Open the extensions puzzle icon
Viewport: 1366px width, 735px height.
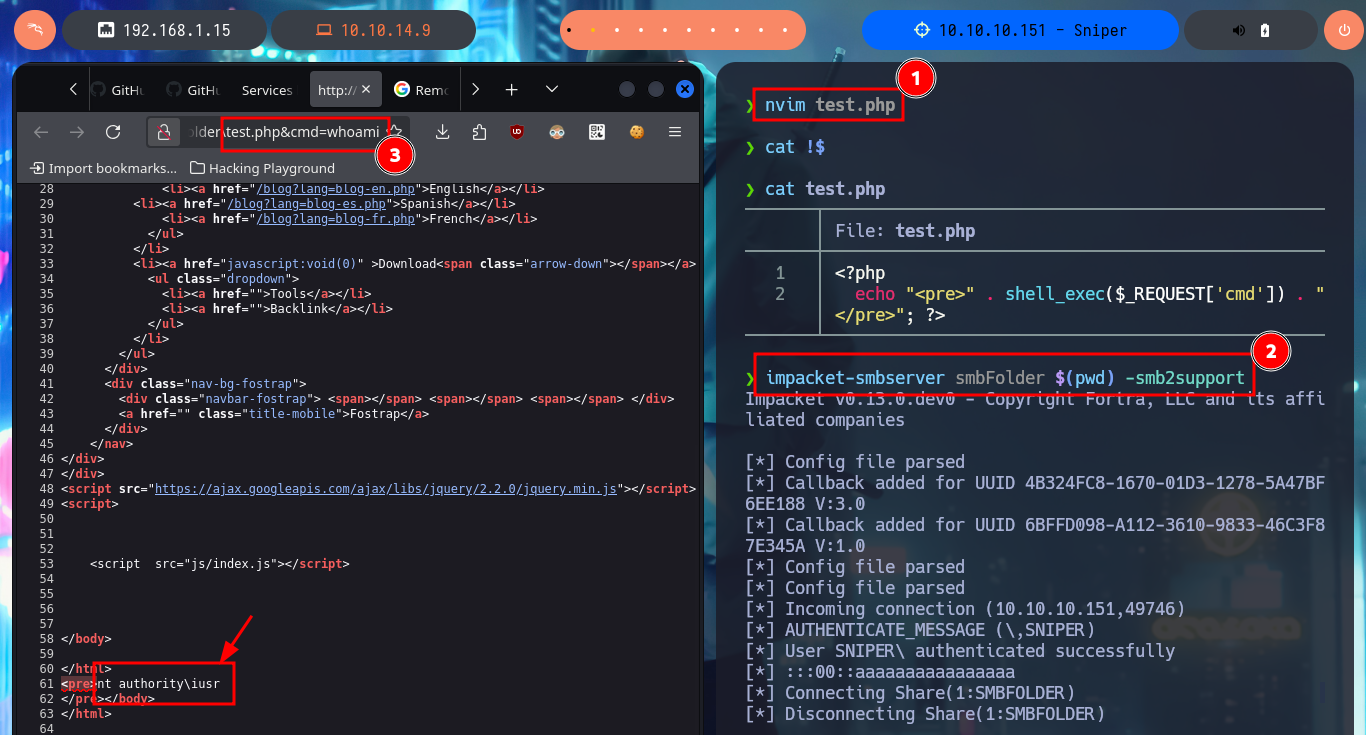pos(479,132)
